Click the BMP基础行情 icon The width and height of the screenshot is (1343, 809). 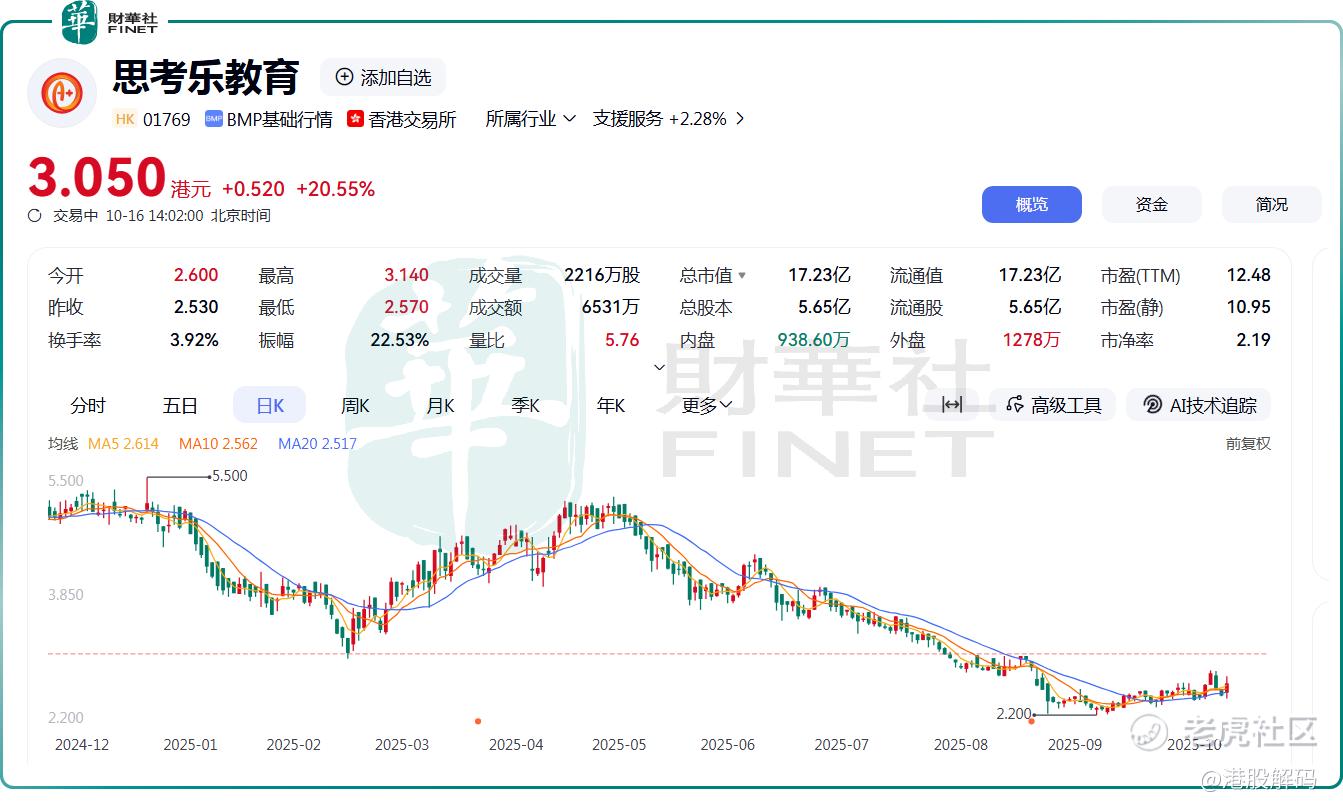coord(213,119)
